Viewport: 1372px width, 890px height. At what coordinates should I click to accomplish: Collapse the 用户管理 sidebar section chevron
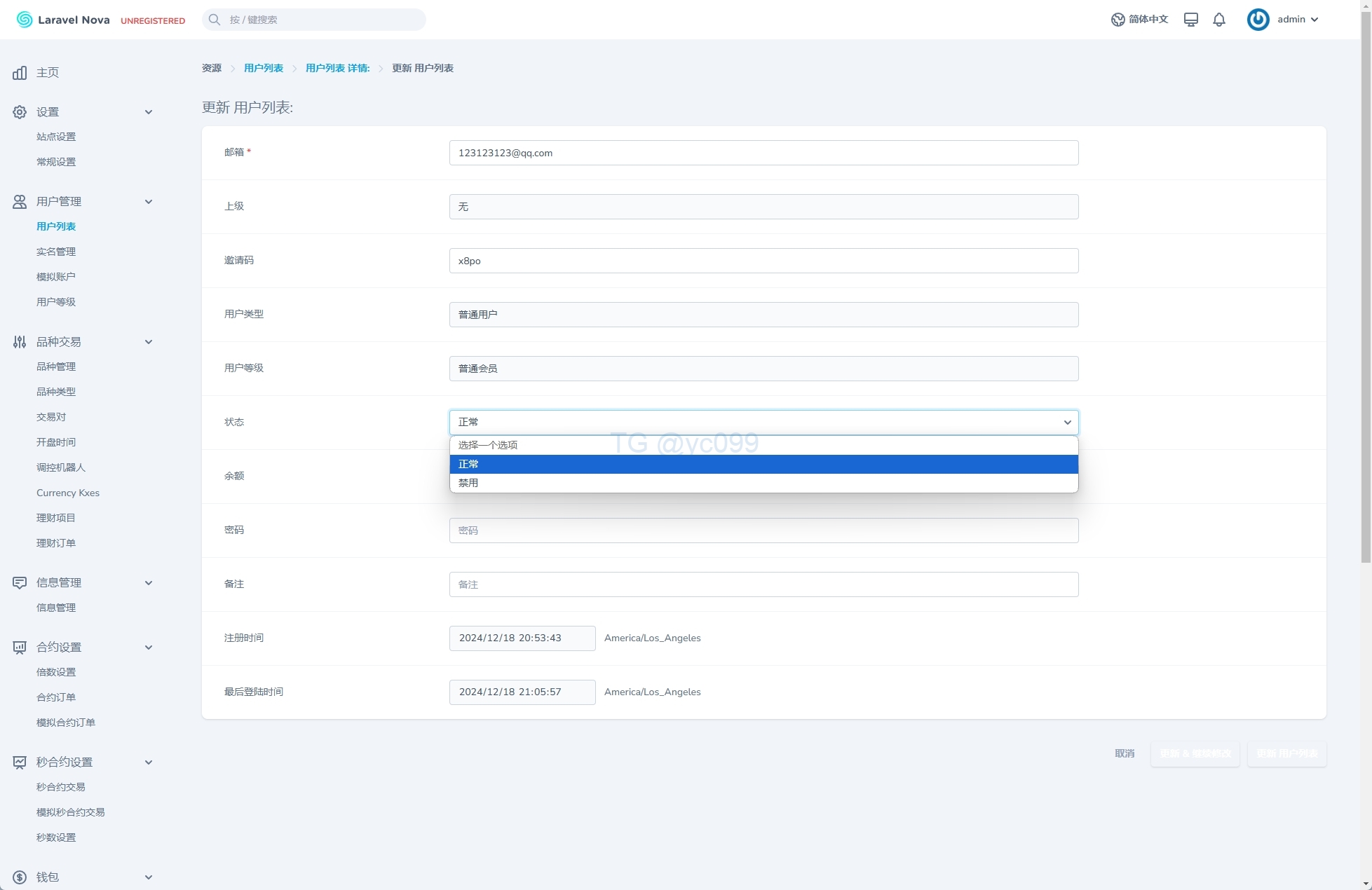point(149,202)
